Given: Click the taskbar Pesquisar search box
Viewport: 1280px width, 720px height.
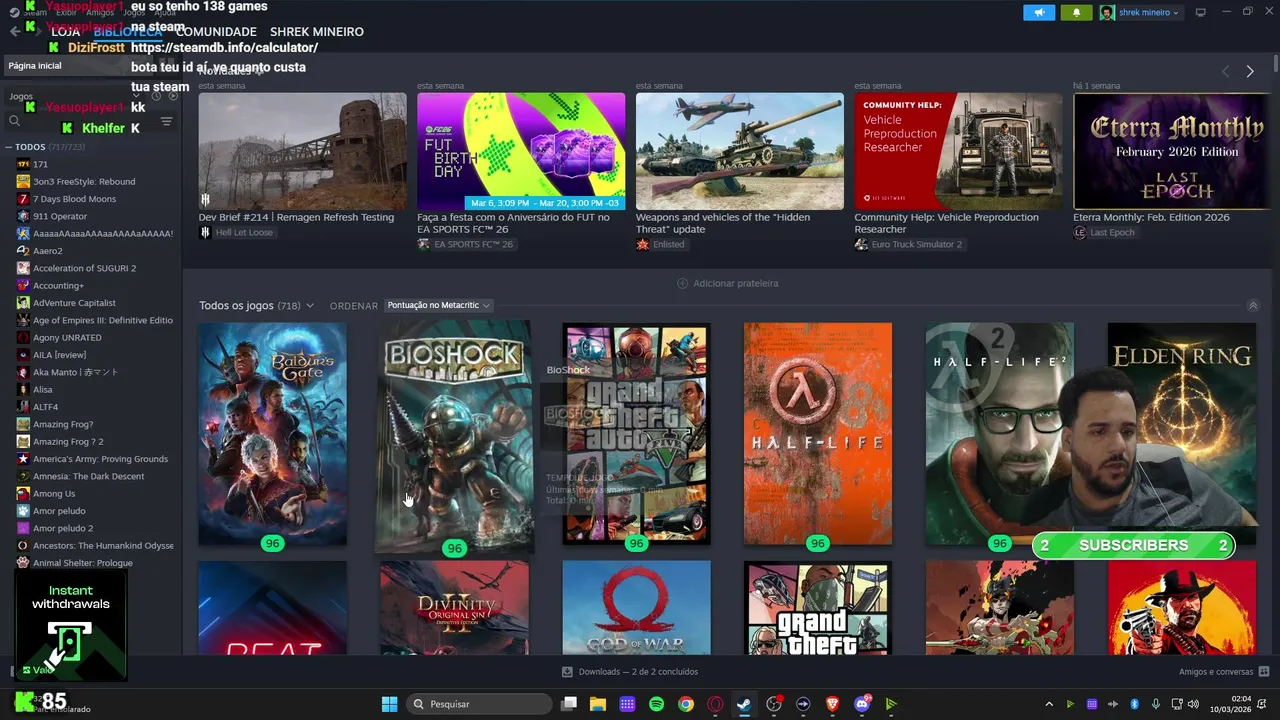Looking at the screenshot, I should click(480, 704).
